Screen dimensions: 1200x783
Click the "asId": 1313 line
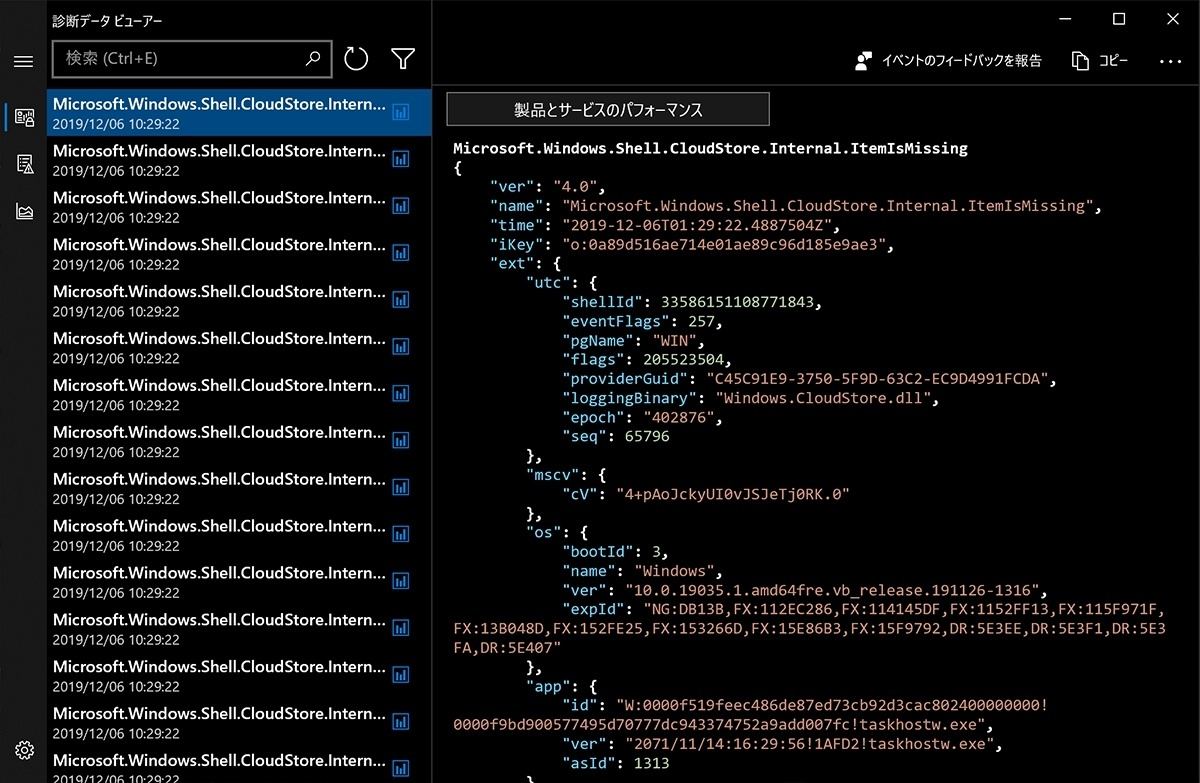click(616, 763)
